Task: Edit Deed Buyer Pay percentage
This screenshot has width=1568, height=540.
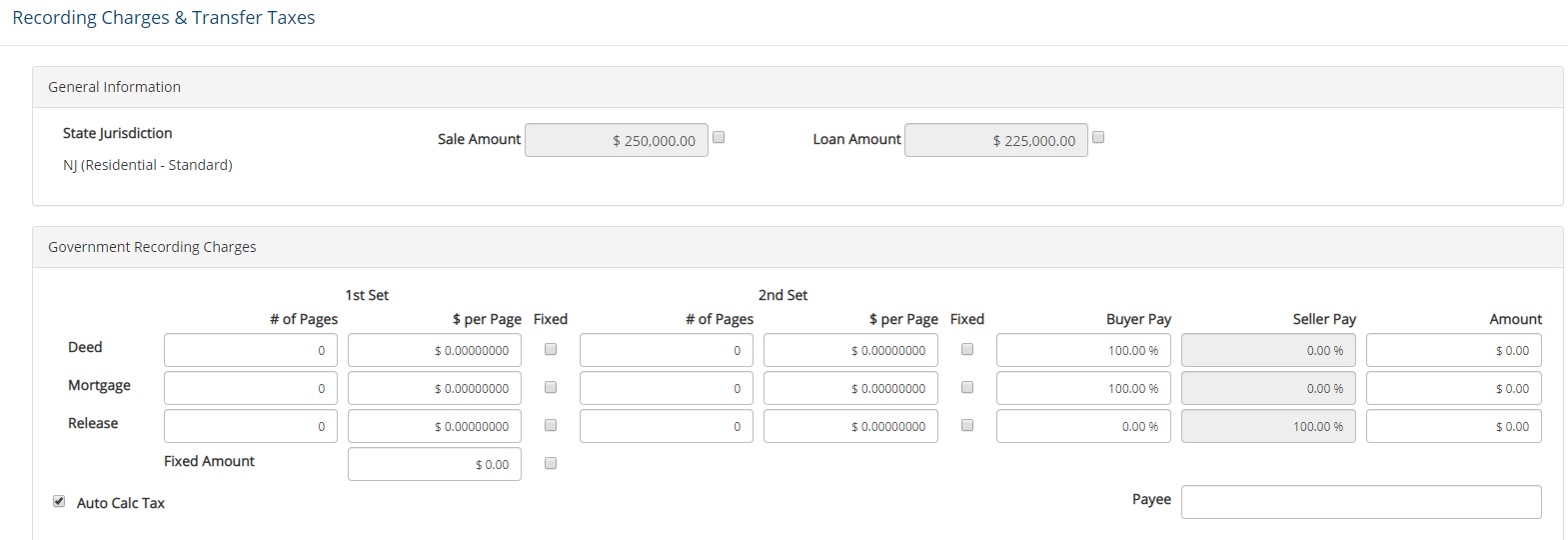Action: point(1083,350)
